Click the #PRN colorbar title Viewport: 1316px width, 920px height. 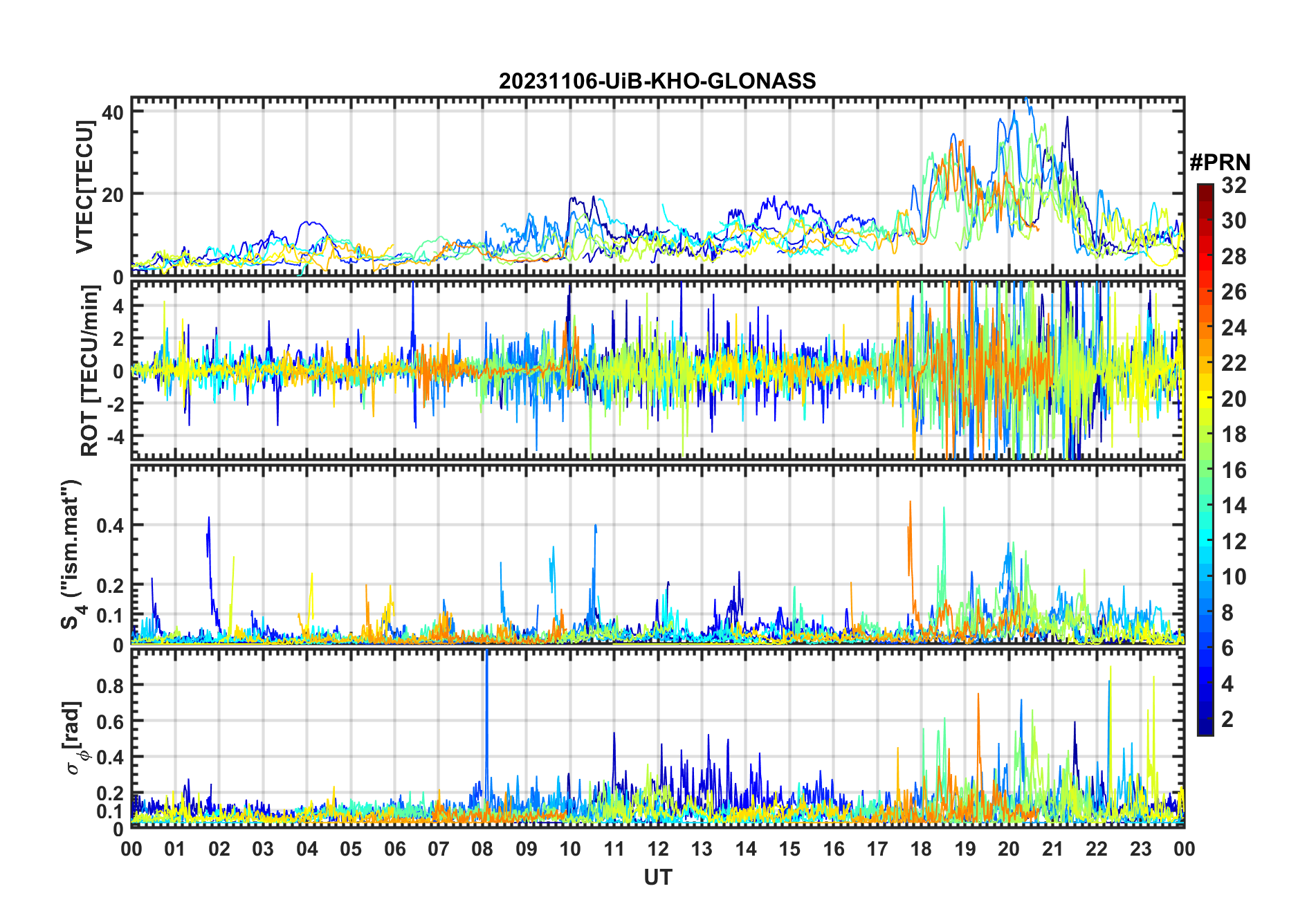(x=1221, y=163)
